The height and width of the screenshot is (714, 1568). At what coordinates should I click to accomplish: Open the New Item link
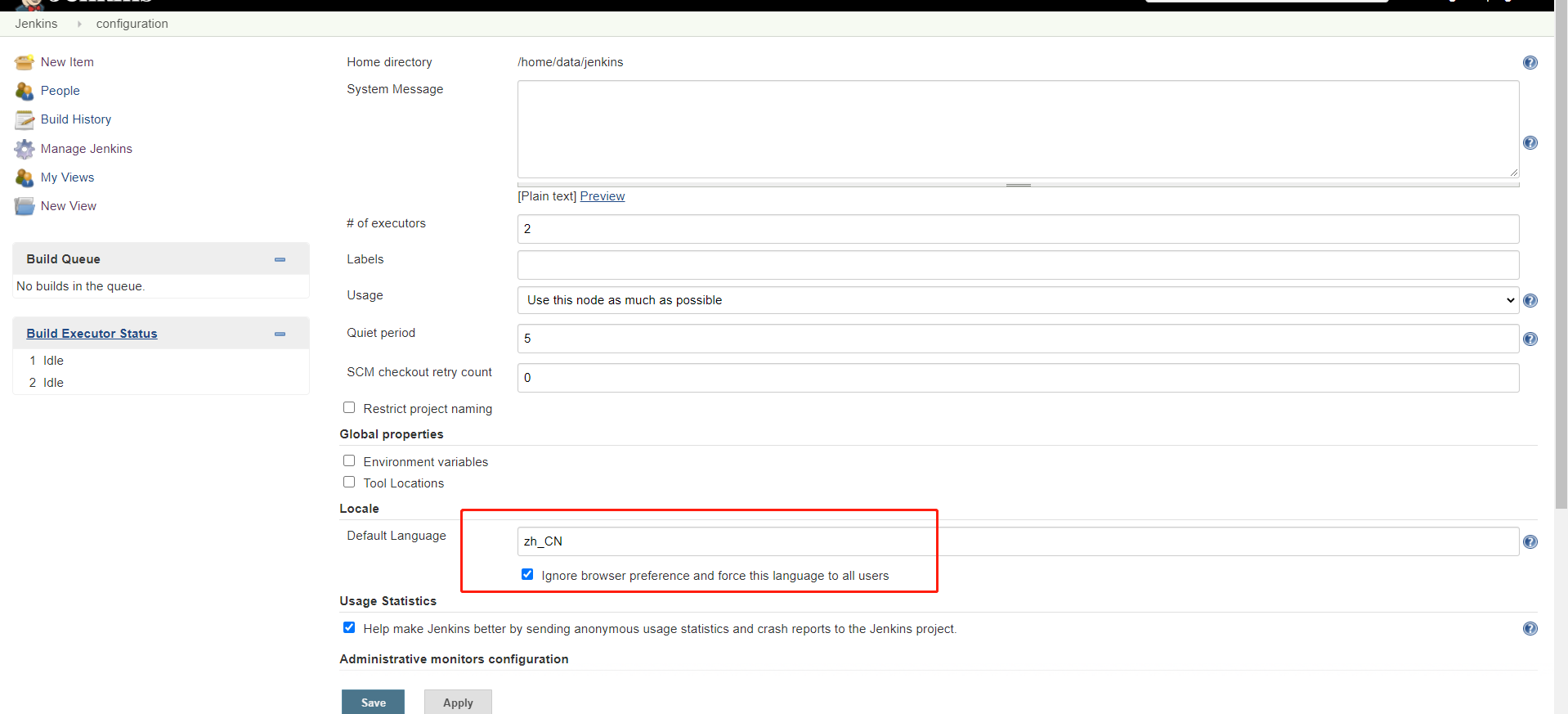[67, 62]
